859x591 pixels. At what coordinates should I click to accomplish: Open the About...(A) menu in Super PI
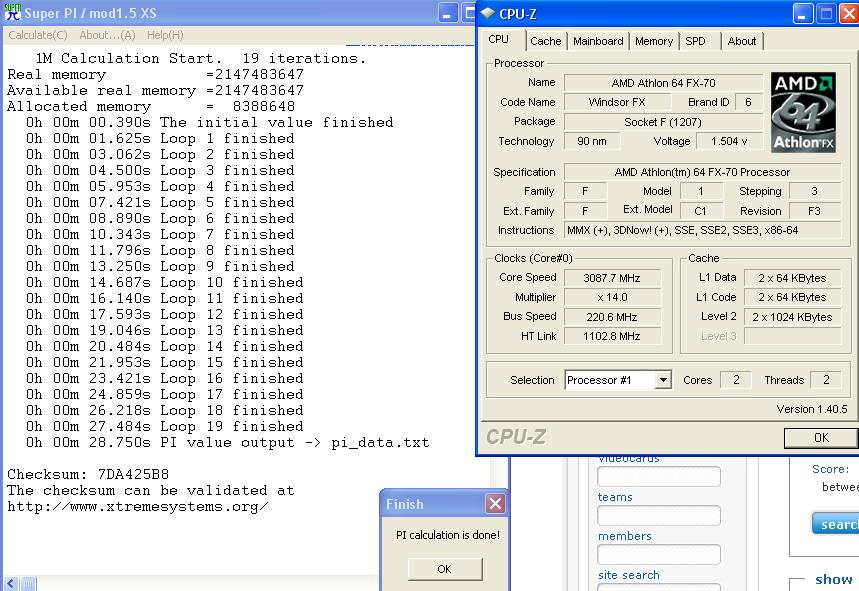pyautogui.click(x=107, y=35)
